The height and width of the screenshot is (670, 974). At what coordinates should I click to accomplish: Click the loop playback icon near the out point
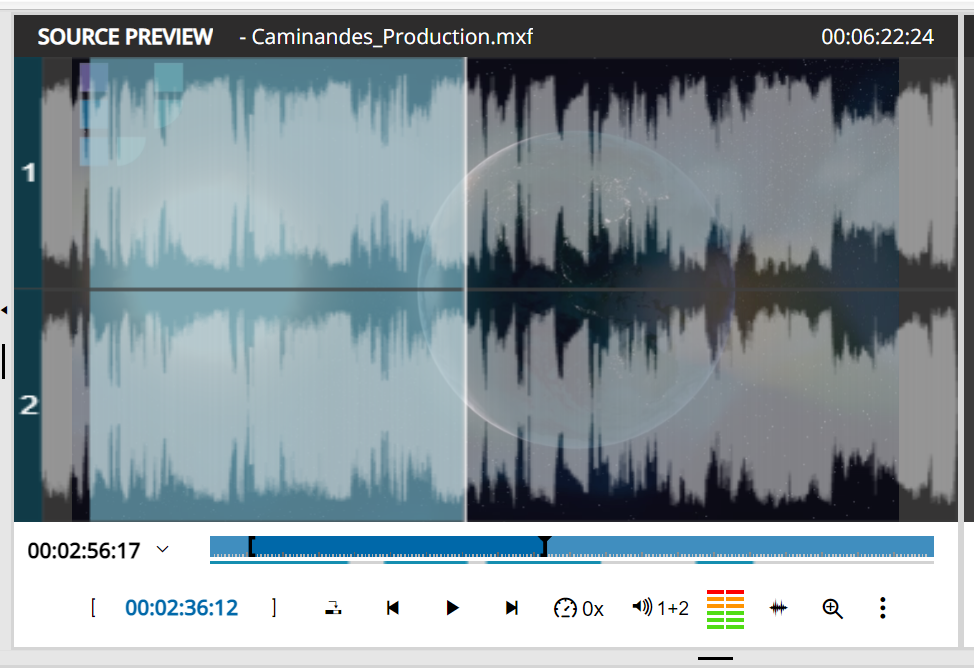click(x=332, y=607)
